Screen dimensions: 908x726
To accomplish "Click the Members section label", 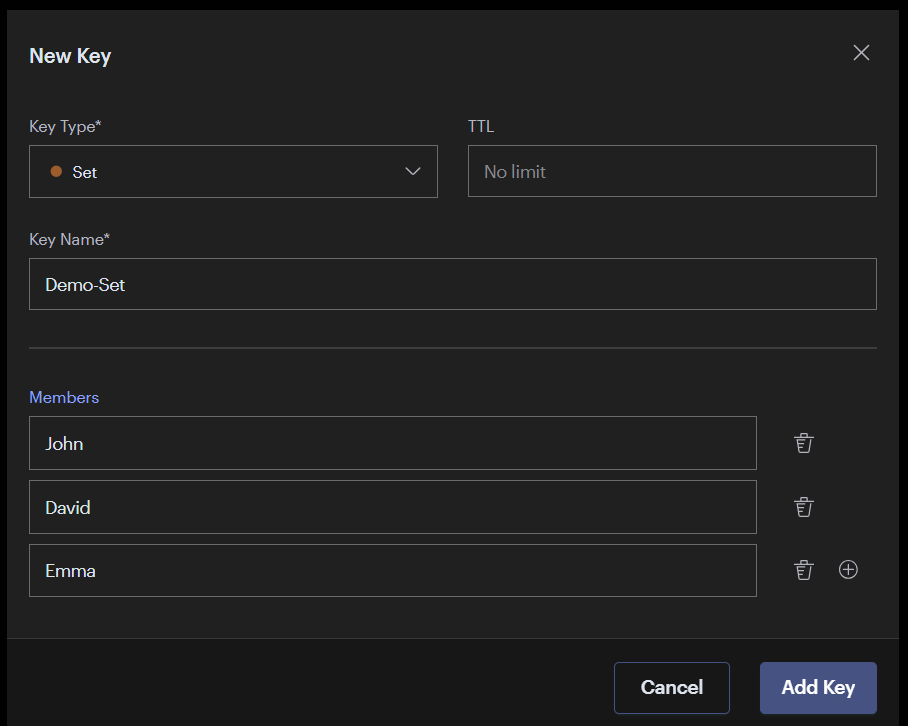I will click(x=64, y=397).
